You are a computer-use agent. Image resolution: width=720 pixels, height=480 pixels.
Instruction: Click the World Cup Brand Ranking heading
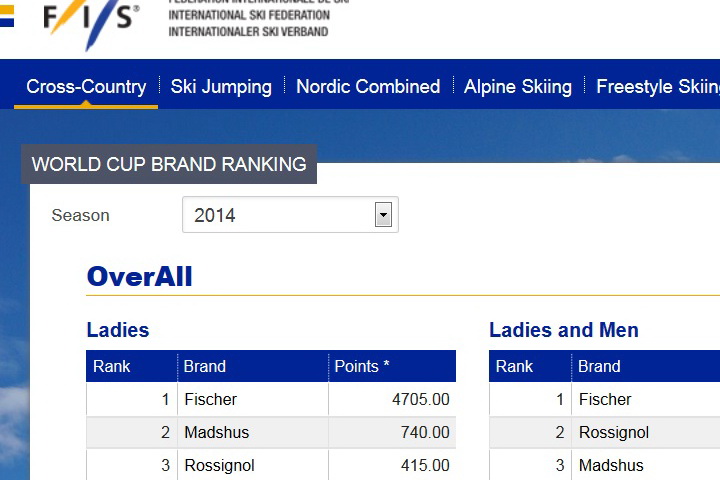tap(169, 164)
